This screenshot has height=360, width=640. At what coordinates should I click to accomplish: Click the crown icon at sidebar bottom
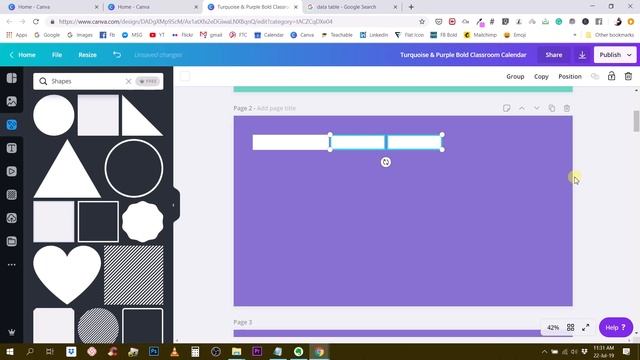11,332
